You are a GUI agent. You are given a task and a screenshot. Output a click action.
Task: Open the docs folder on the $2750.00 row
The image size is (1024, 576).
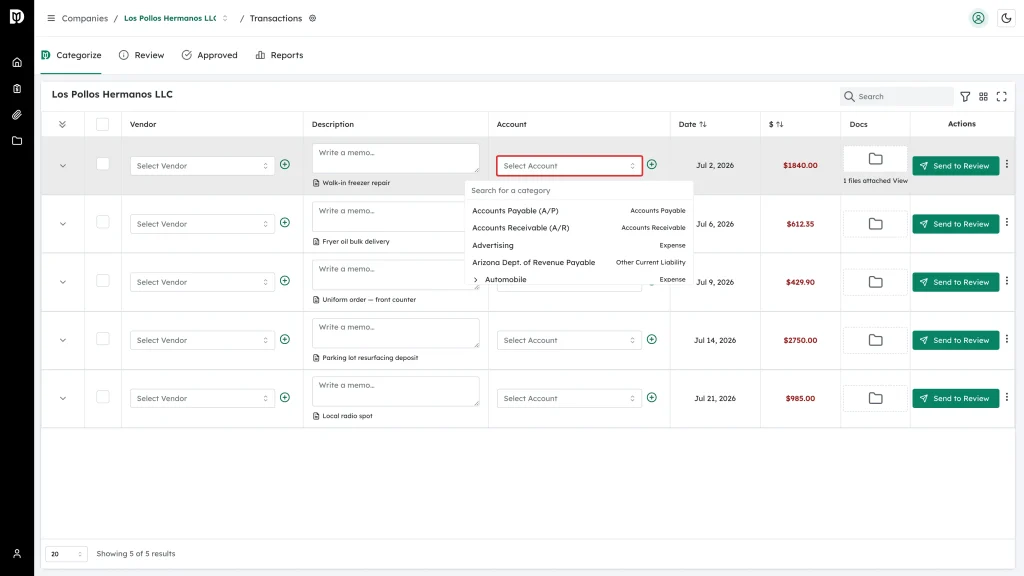(x=875, y=340)
